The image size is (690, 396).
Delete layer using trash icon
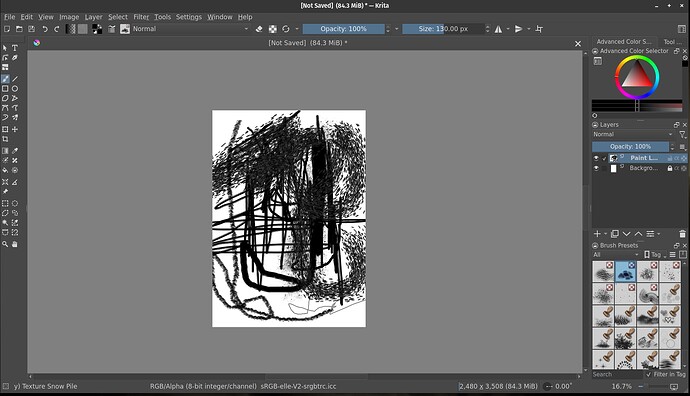click(x=682, y=234)
